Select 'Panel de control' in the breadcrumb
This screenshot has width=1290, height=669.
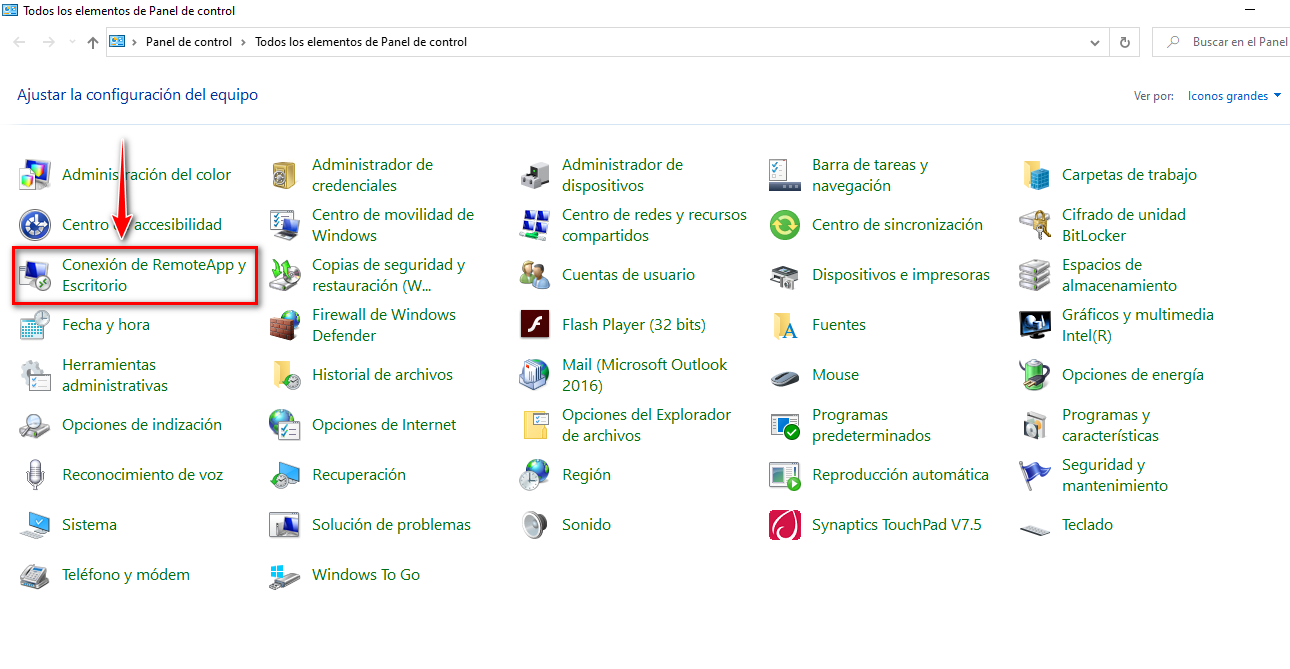188,42
